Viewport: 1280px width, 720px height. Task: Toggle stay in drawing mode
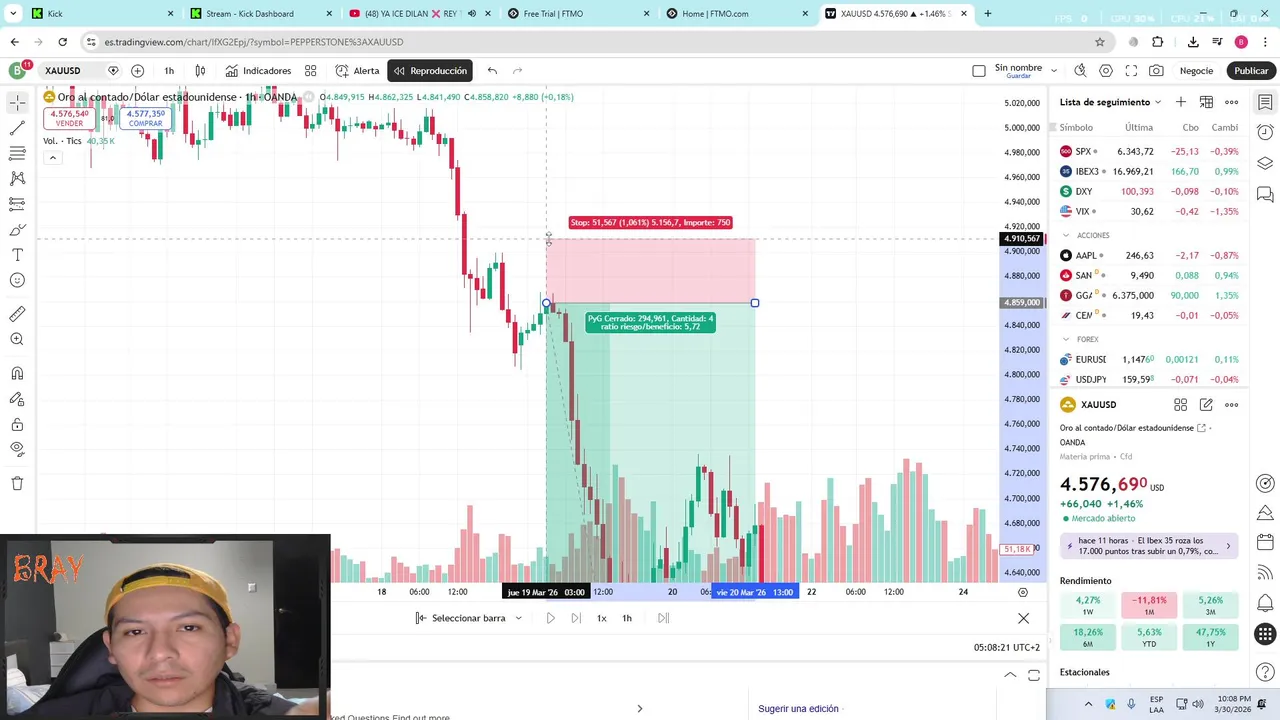click(17, 398)
